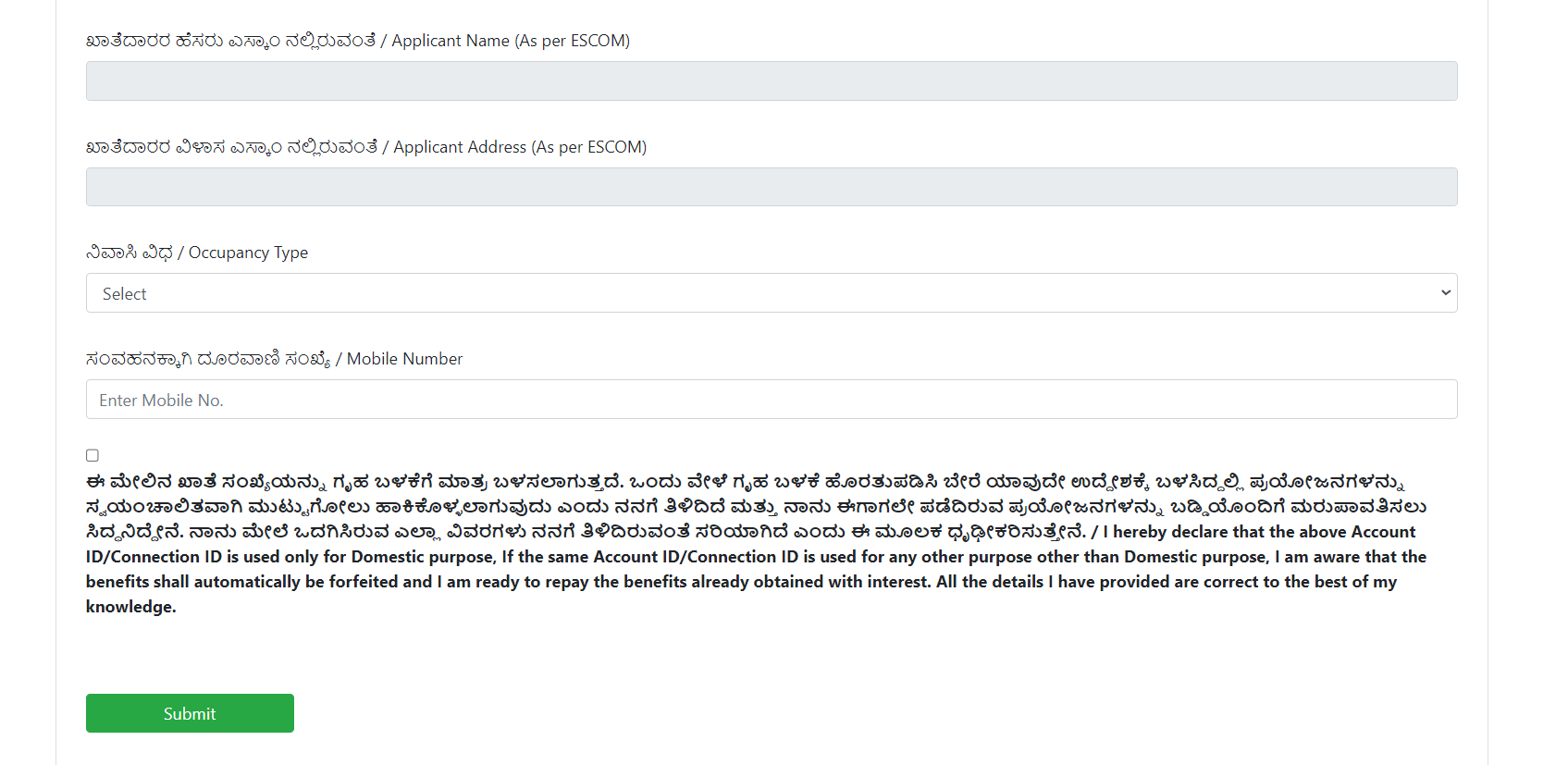Click 'benefits shall automatically be forfeited' text

[242, 582]
